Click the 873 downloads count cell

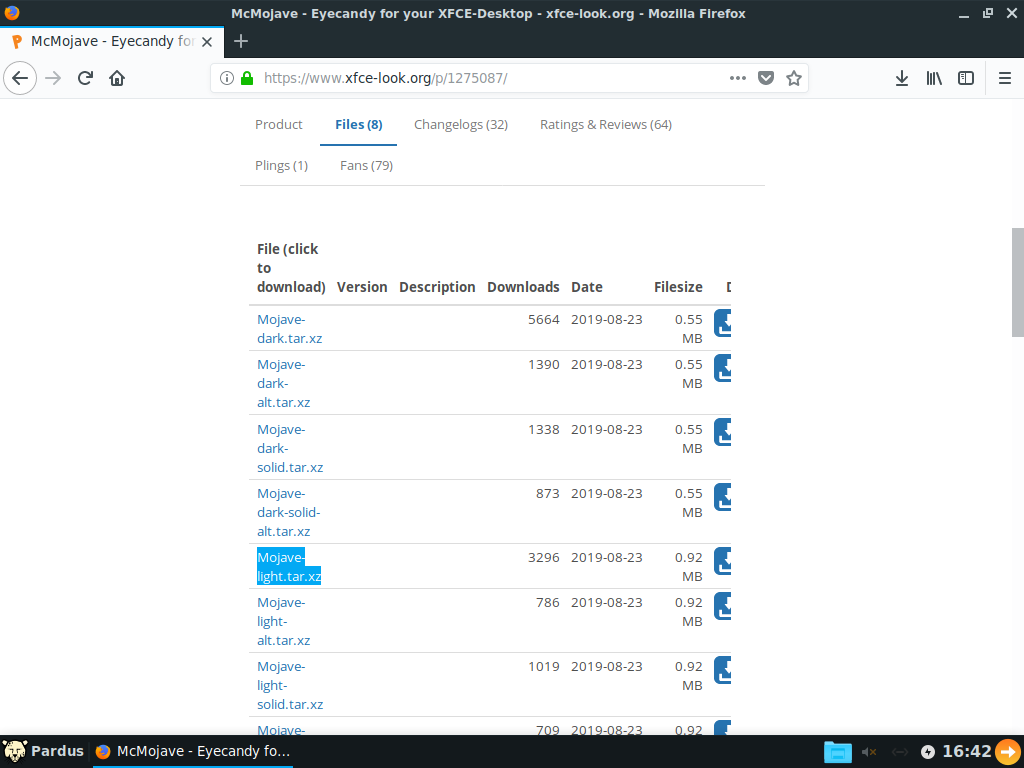click(x=547, y=494)
